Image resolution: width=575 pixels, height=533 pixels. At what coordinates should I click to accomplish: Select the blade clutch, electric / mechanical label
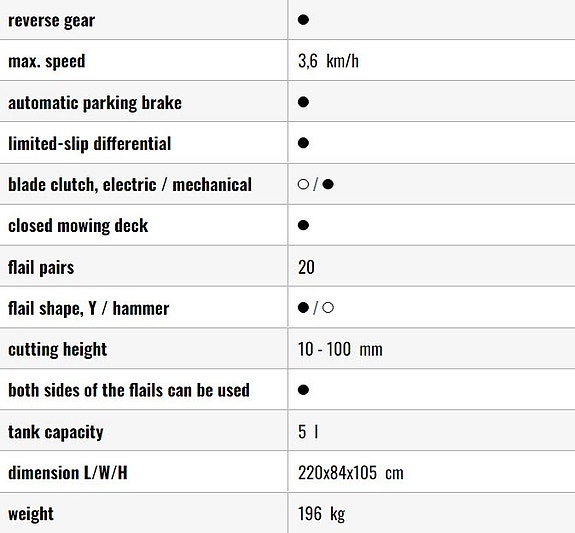pyautogui.click(x=130, y=185)
